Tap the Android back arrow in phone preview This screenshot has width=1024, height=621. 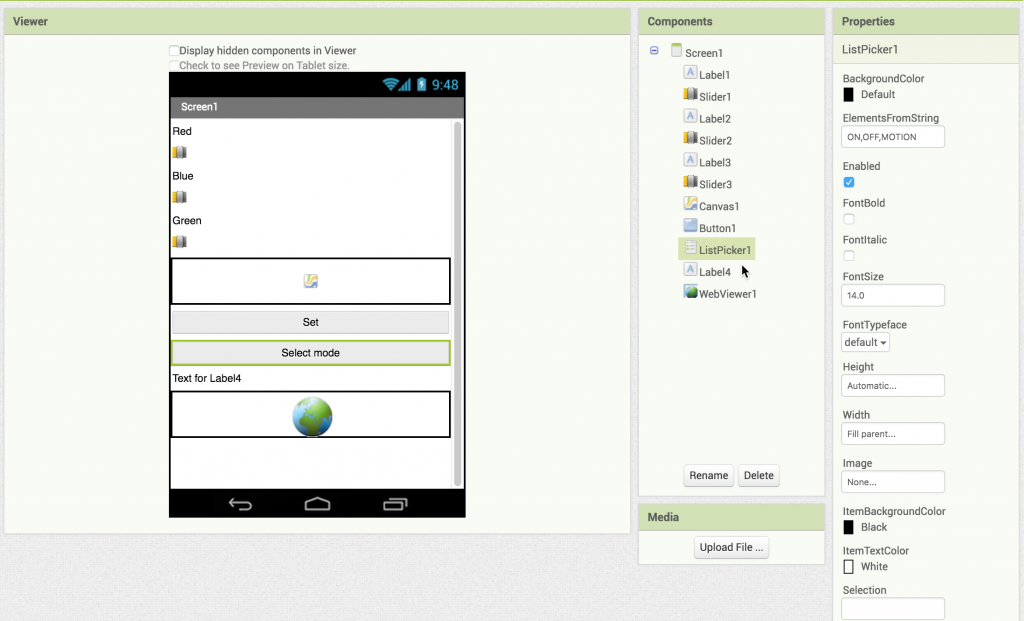(240, 504)
